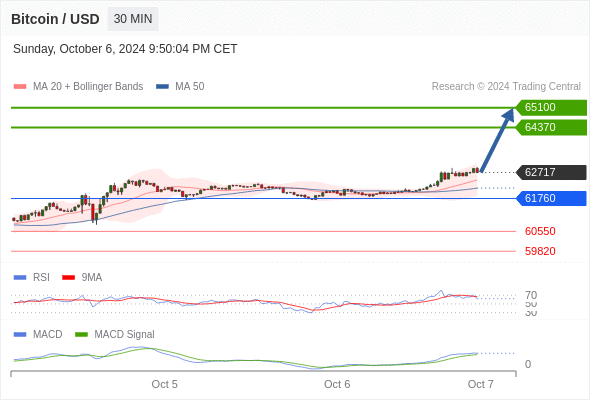Toggle the 9MA red legend marker
The height and width of the screenshot is (400, 590).
(x=68, y=278)
